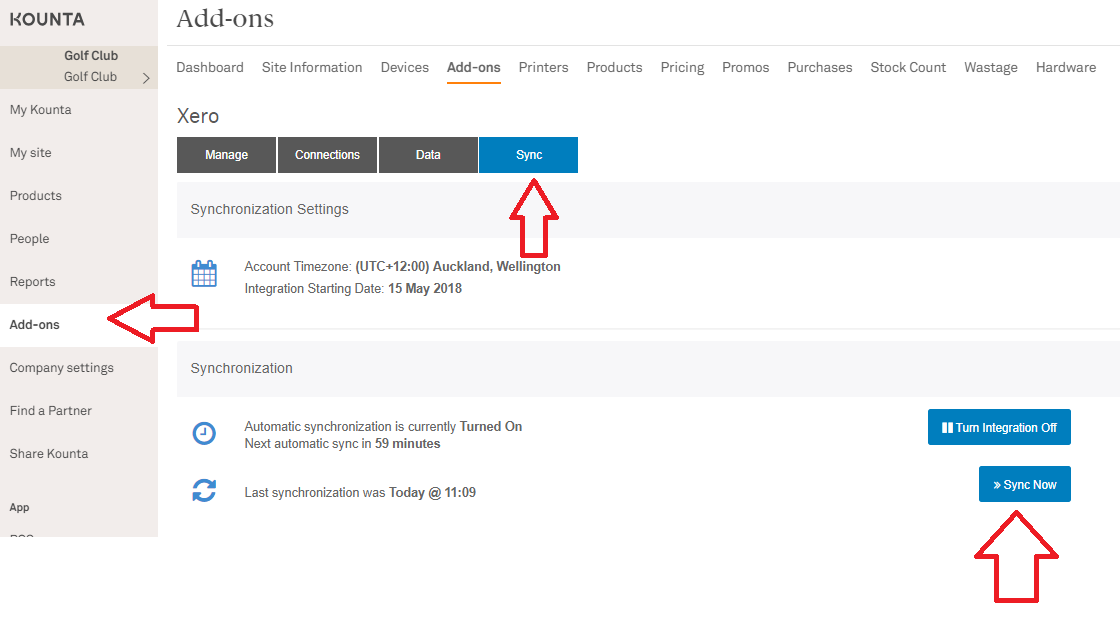Click the Add-ons page title
The height and width of the screenshot is (623, 1120).
tap(225, 19)
